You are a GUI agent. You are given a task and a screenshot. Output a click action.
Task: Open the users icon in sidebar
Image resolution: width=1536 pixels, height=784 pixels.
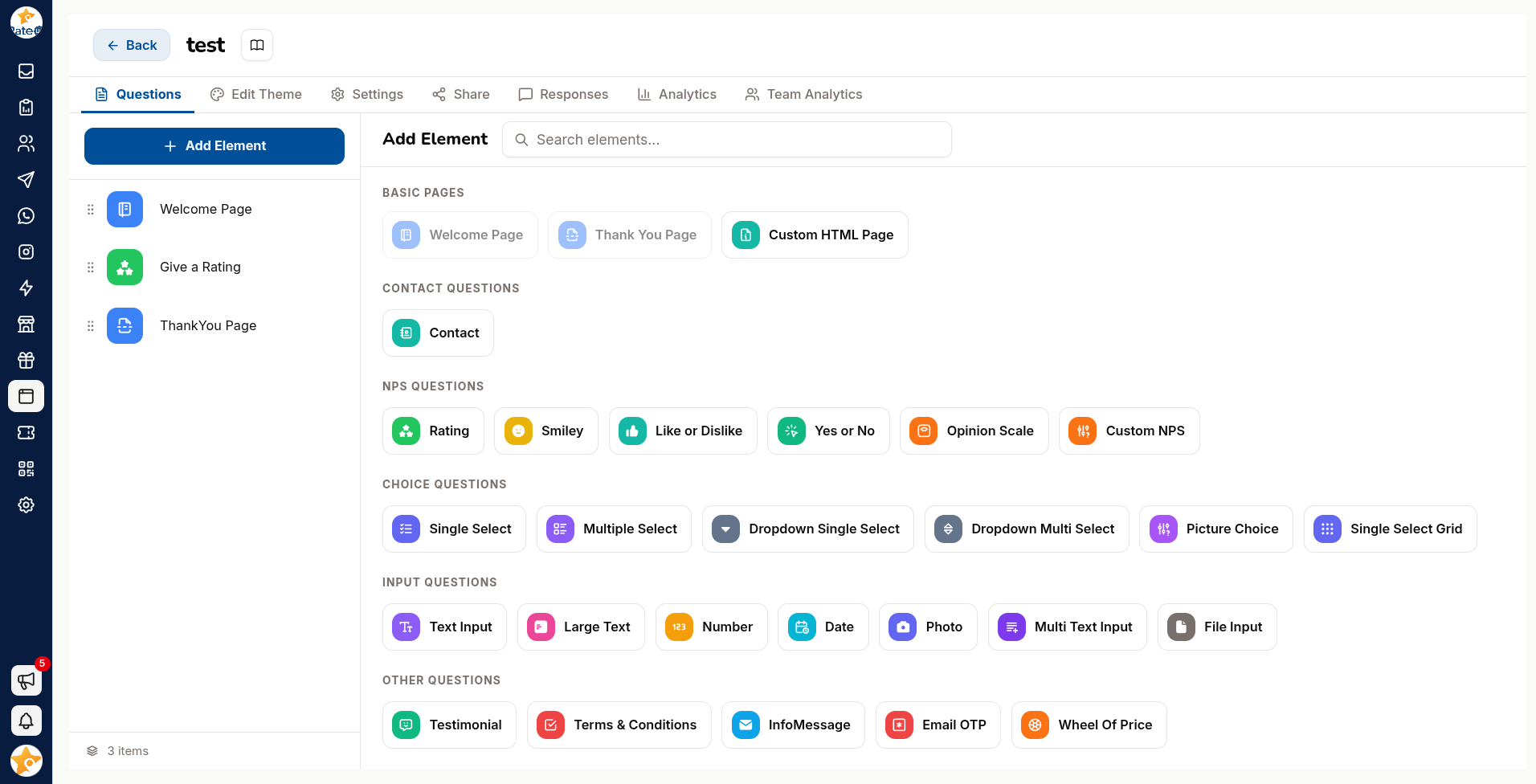[26, 144]
